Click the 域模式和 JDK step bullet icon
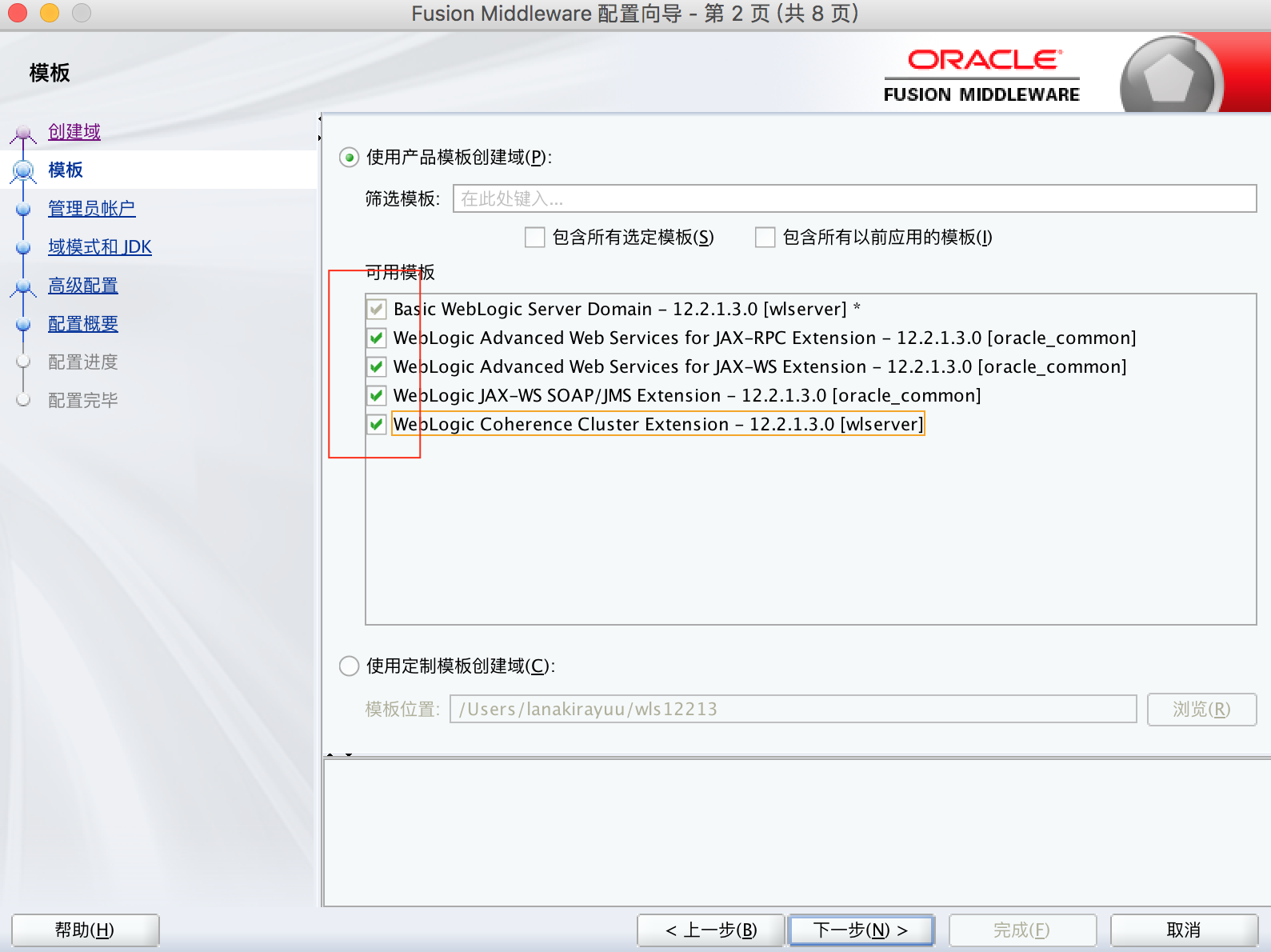Screen dimensions: 1271x952 pos(24,248)
